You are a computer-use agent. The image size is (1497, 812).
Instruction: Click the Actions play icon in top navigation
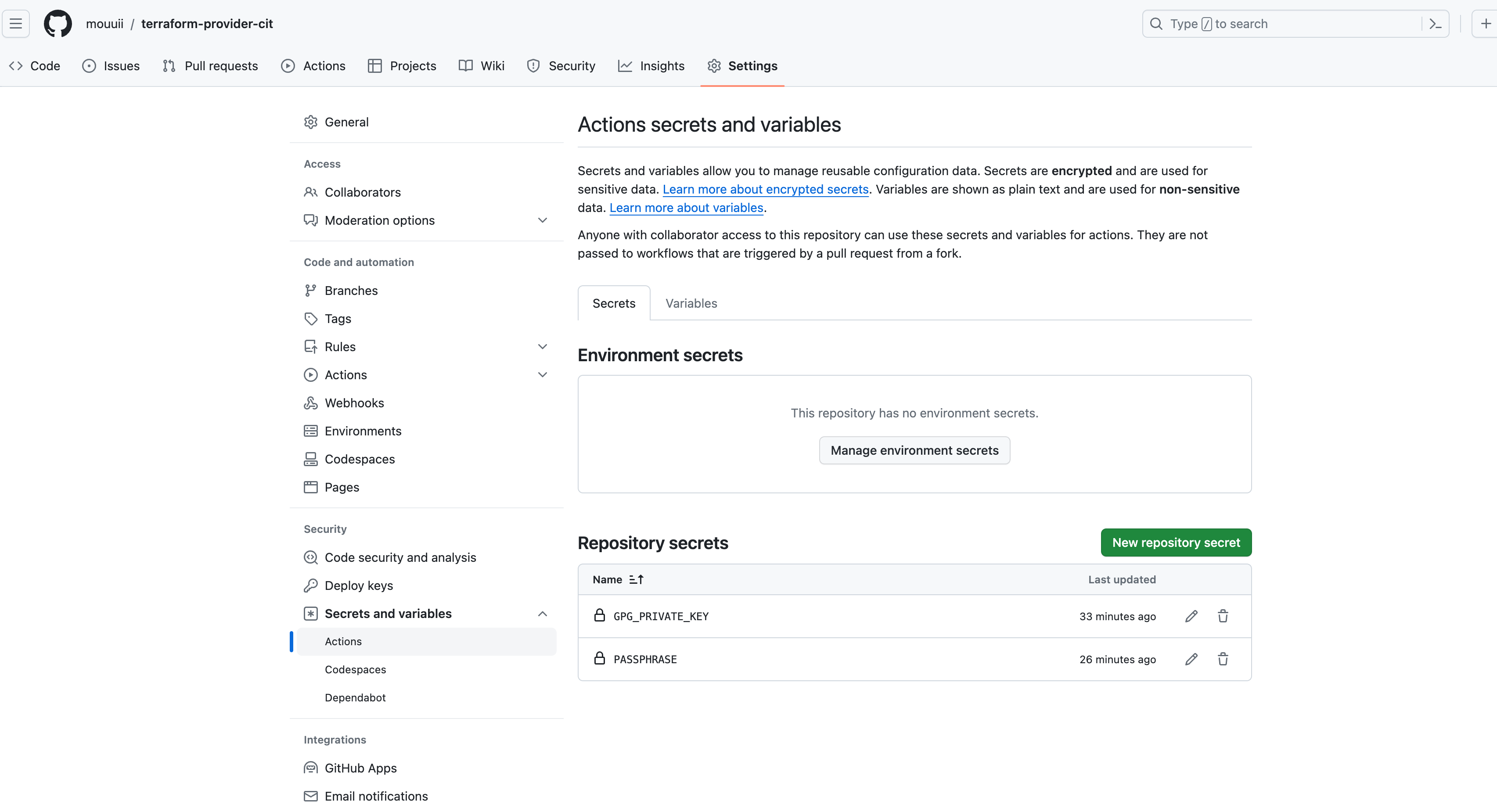pos(288,66)
